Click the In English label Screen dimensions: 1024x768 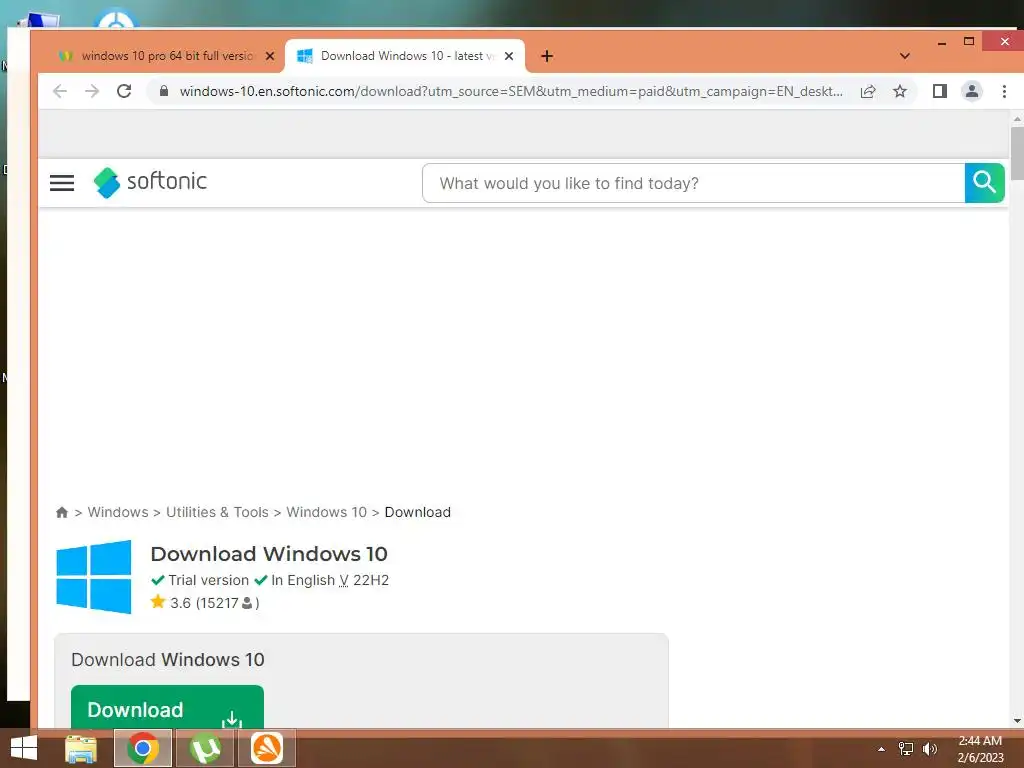(x=303, y=580)
